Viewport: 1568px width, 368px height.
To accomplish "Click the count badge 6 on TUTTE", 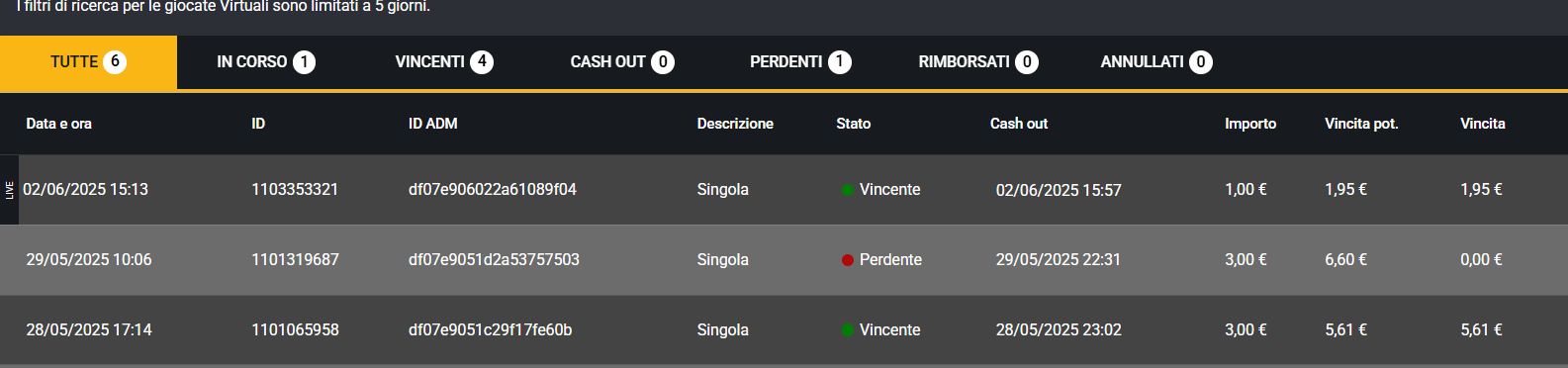I will tap(115, 62).
